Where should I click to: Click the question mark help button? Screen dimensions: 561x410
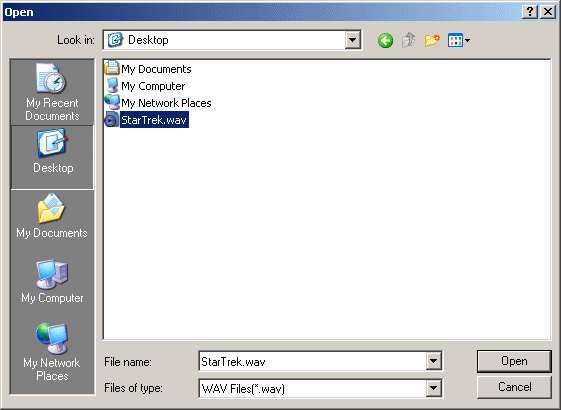click(x=530, y=12)
